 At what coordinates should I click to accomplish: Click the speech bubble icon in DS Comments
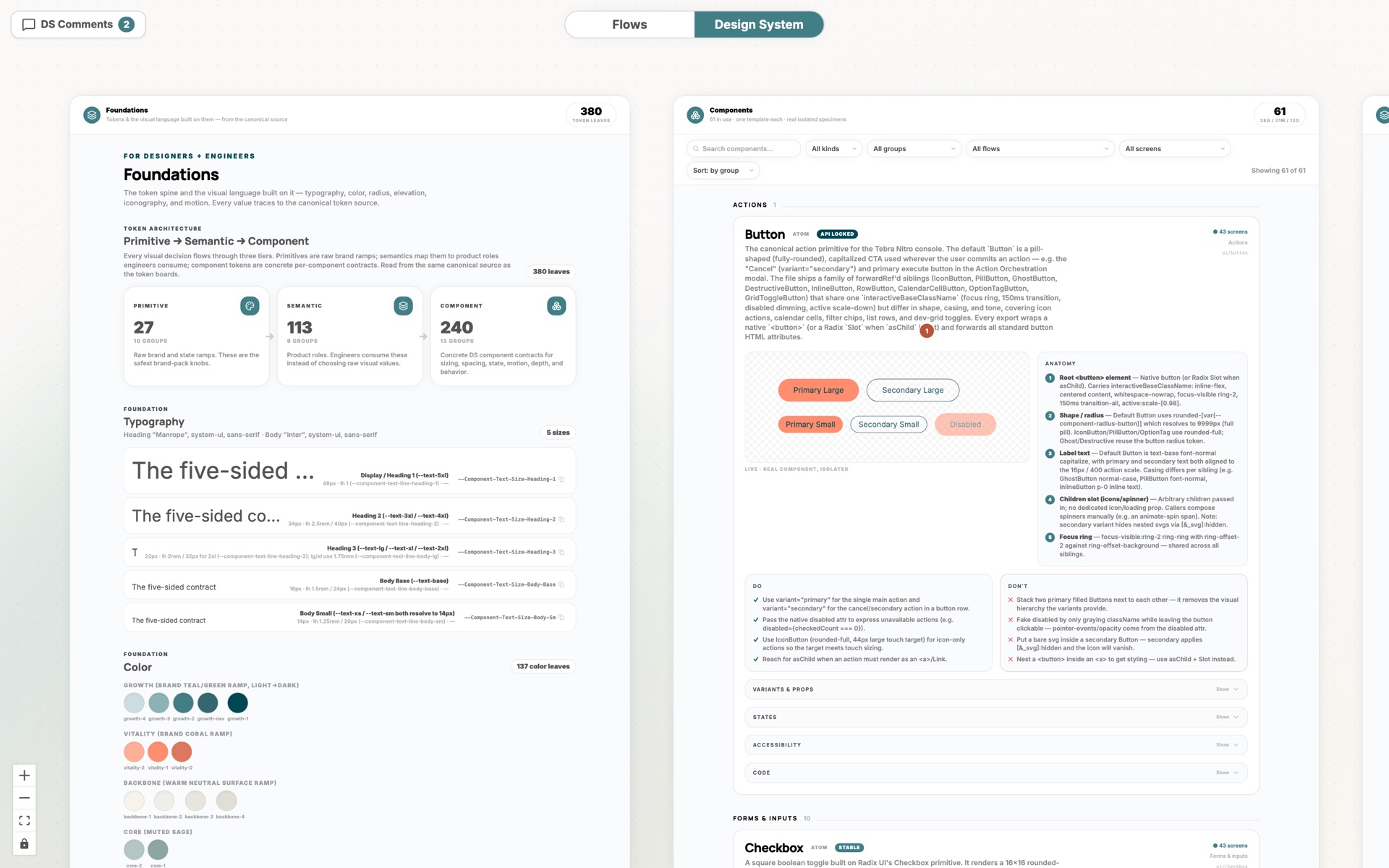pos(29,25)
